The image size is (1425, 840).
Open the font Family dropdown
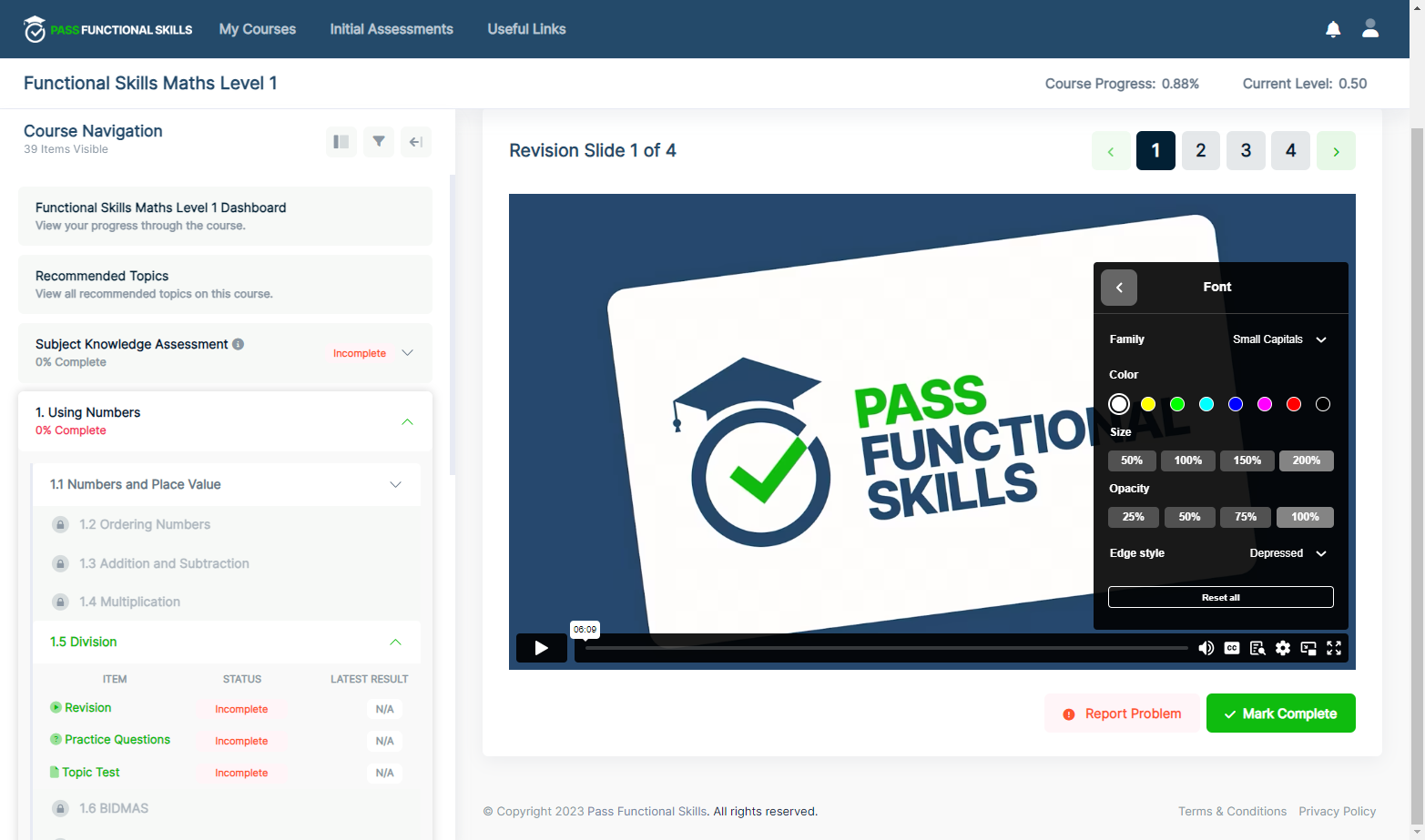click(1279, 339)
